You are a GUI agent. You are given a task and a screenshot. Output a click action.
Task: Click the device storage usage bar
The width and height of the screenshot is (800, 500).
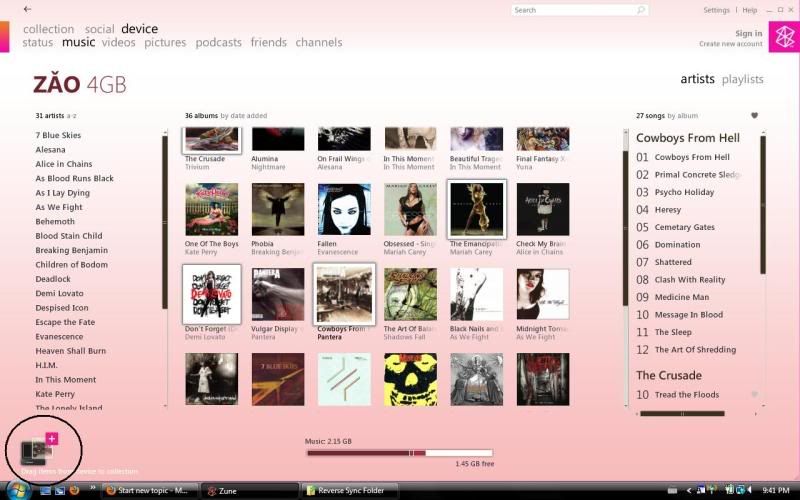point(400,453)
